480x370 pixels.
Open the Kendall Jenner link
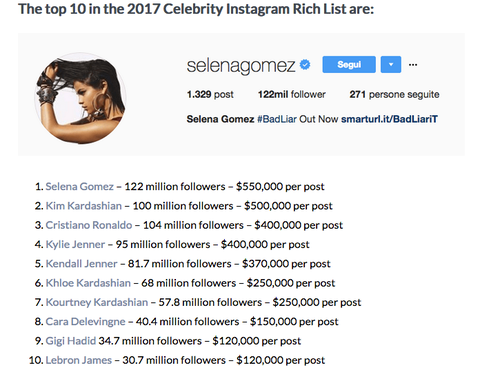[x=82, y=264]
